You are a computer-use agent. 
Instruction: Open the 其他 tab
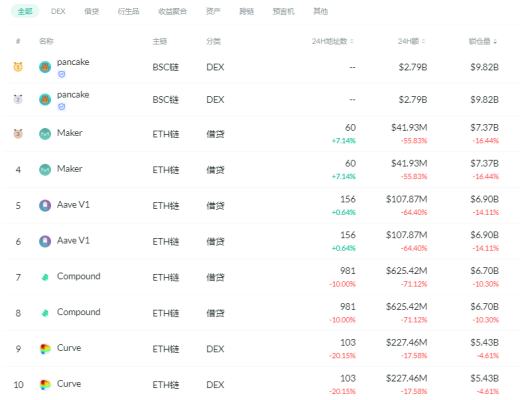click(320, 11)
